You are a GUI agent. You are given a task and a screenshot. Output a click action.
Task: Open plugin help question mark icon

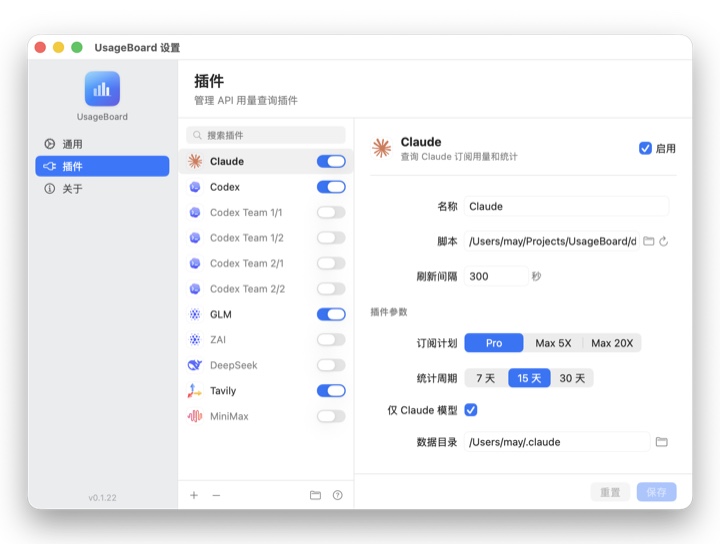pos(338,495)
